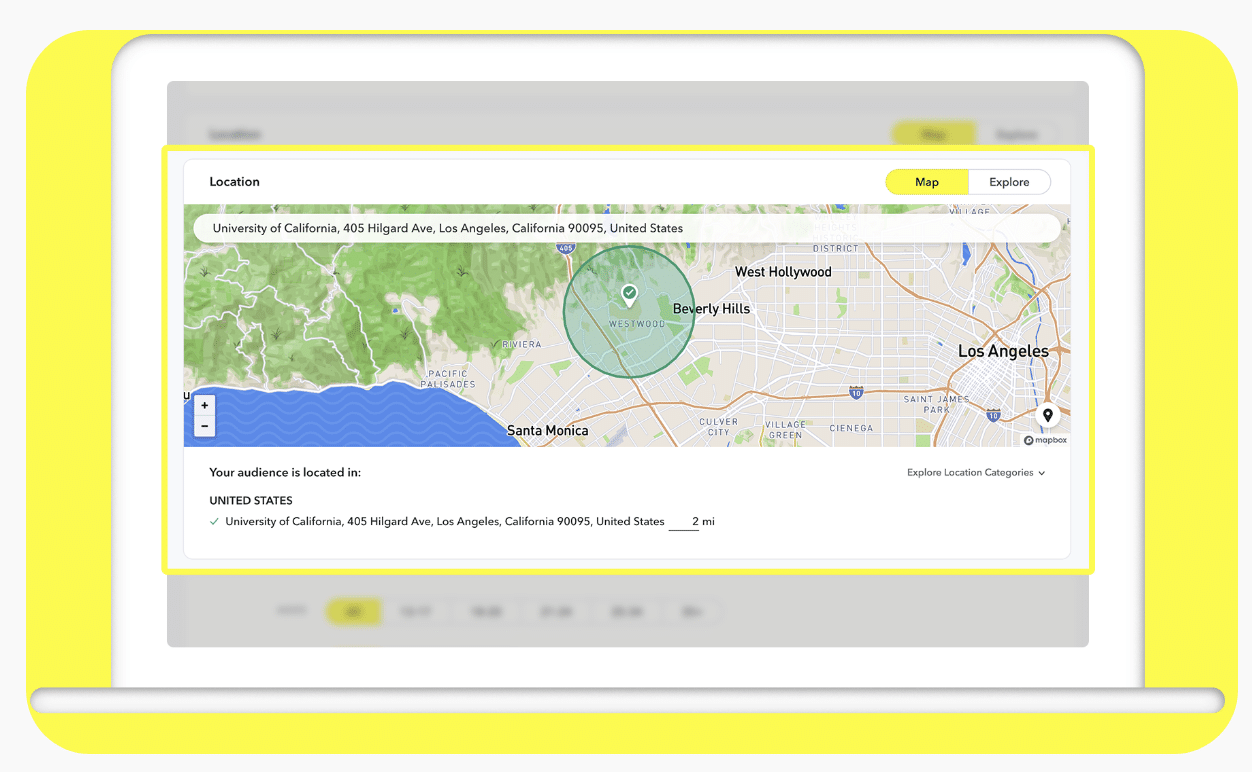Viewport: 1252px width, 772px height.
Task: Click the Saint James Park map label
Action: [x=936, y=404]
